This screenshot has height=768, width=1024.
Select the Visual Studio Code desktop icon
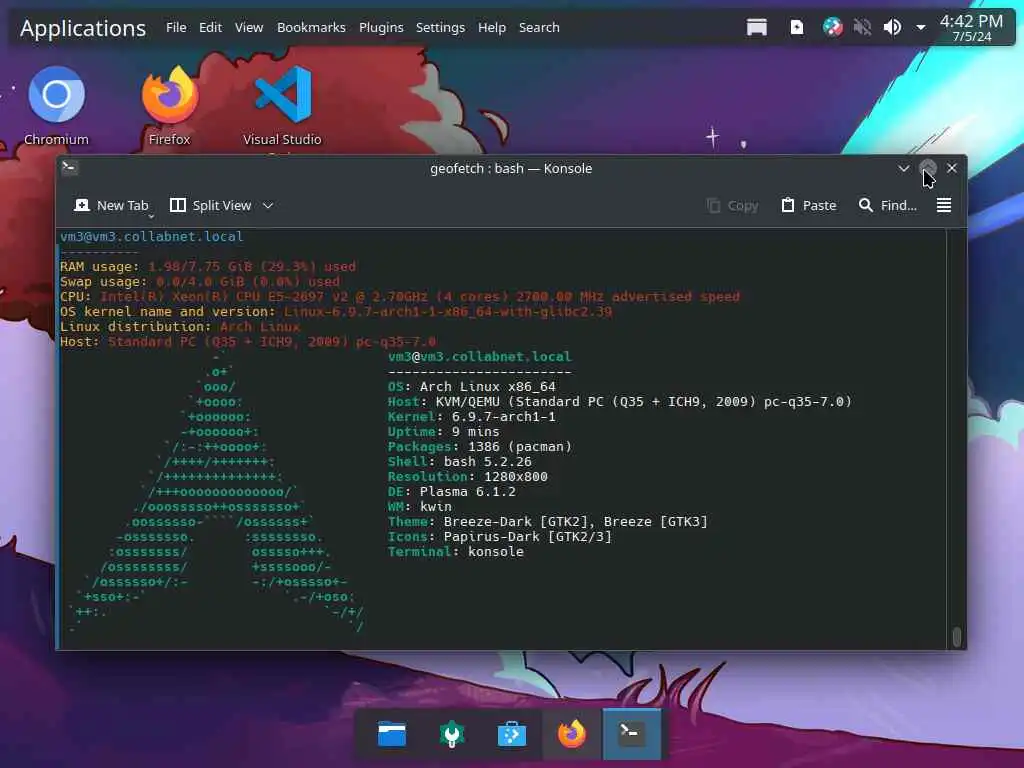point(282,110)
